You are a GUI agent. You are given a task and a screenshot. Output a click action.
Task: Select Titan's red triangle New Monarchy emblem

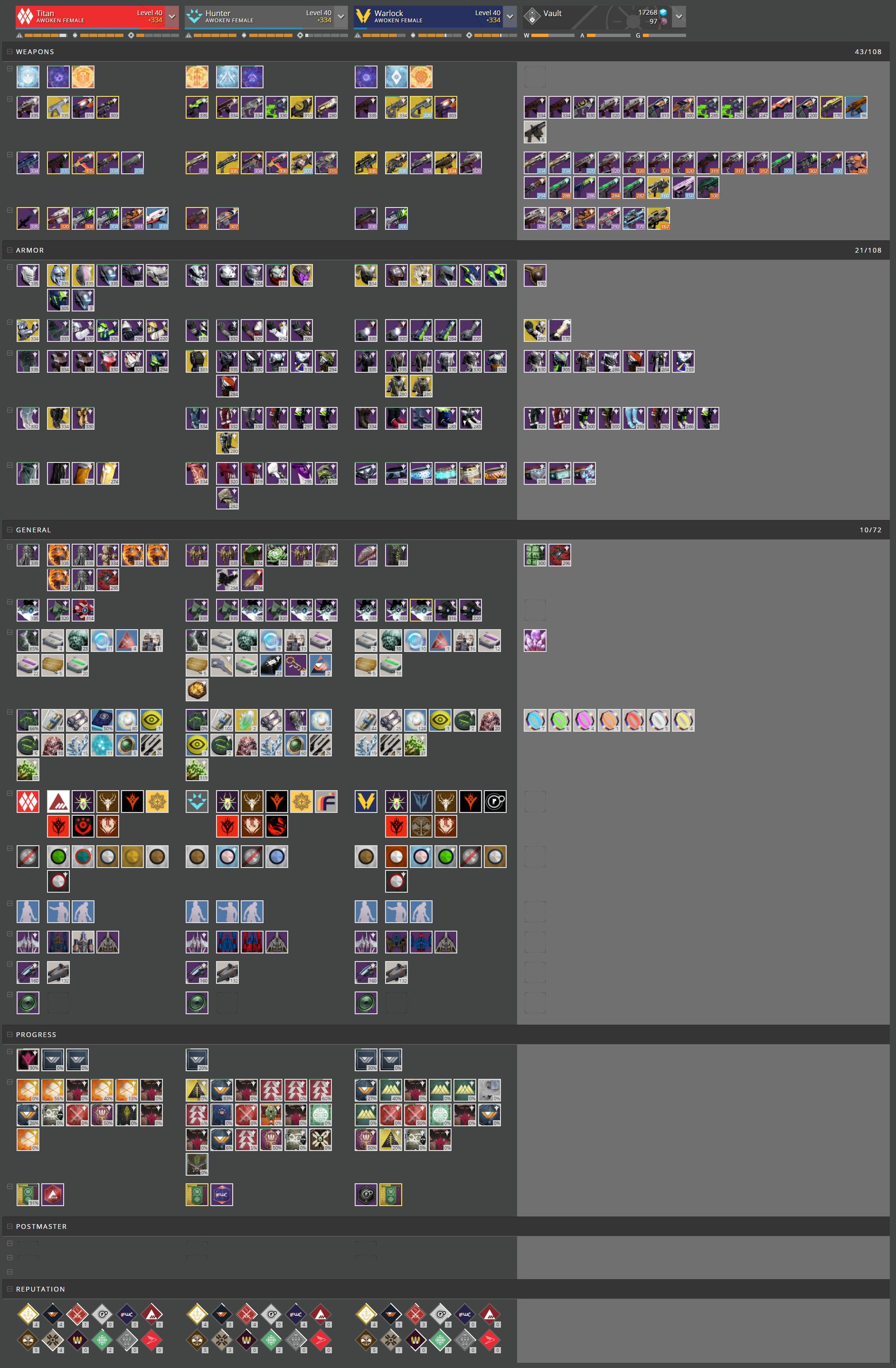point(58,801)
